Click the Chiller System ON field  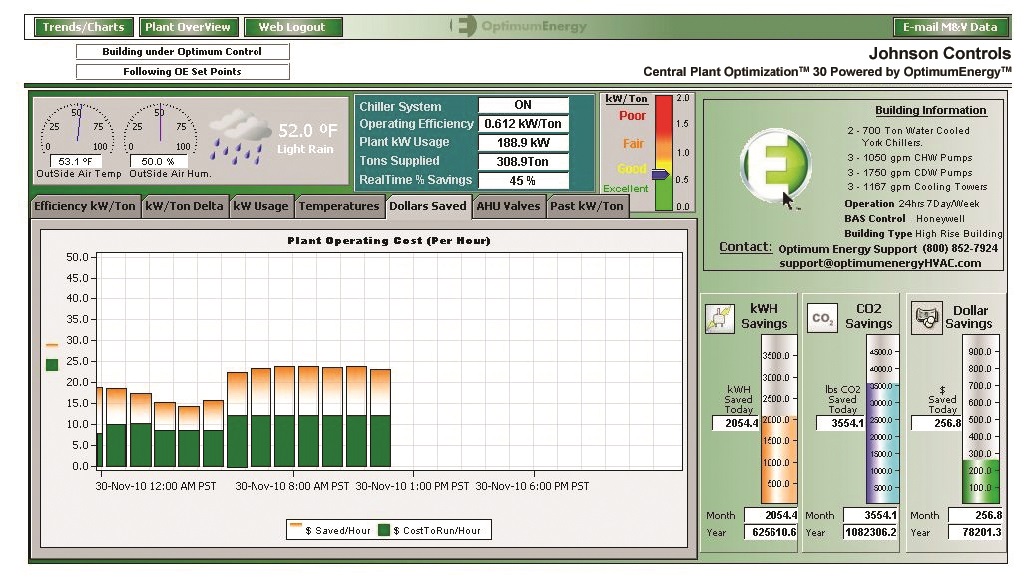click(x=523, y=105)
